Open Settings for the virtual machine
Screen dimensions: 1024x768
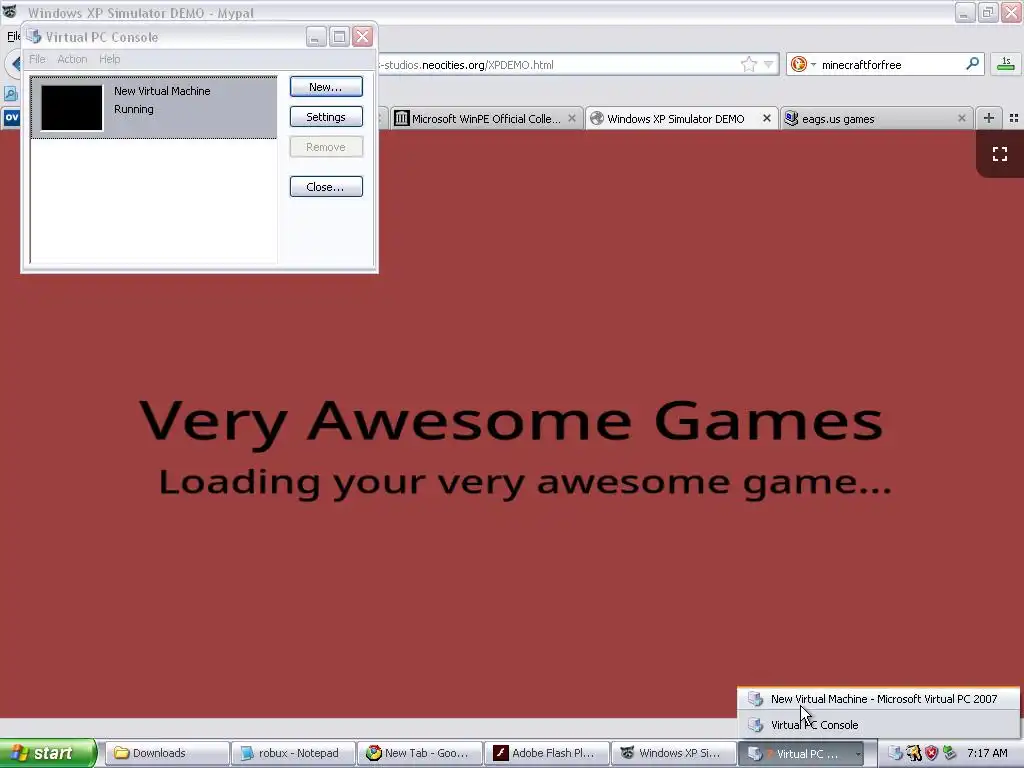tap(326, 117)
